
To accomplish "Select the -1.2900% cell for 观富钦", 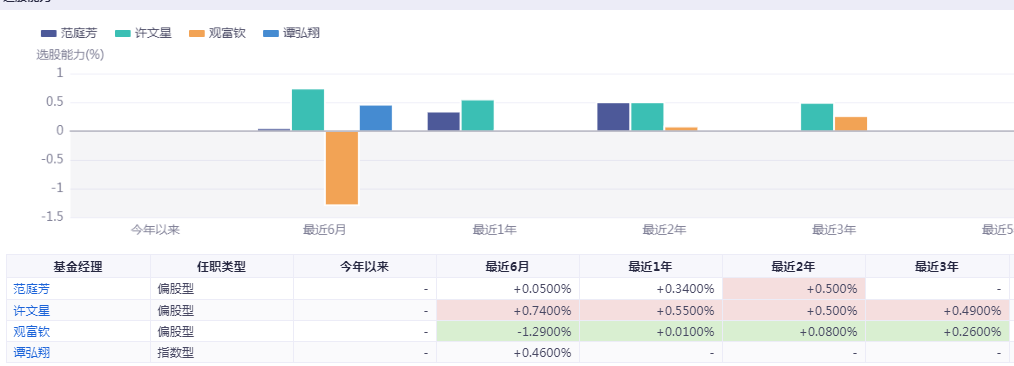I will (508, 332).
